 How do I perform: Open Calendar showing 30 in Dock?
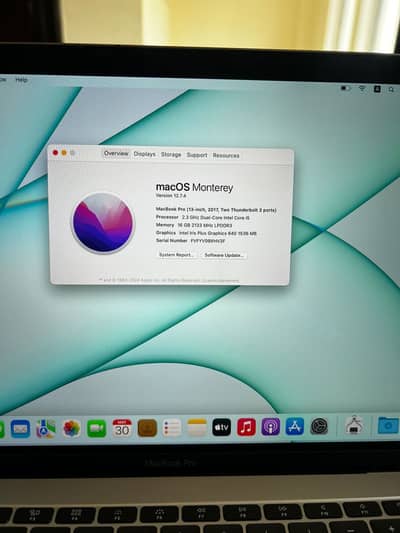pos(122,428)
